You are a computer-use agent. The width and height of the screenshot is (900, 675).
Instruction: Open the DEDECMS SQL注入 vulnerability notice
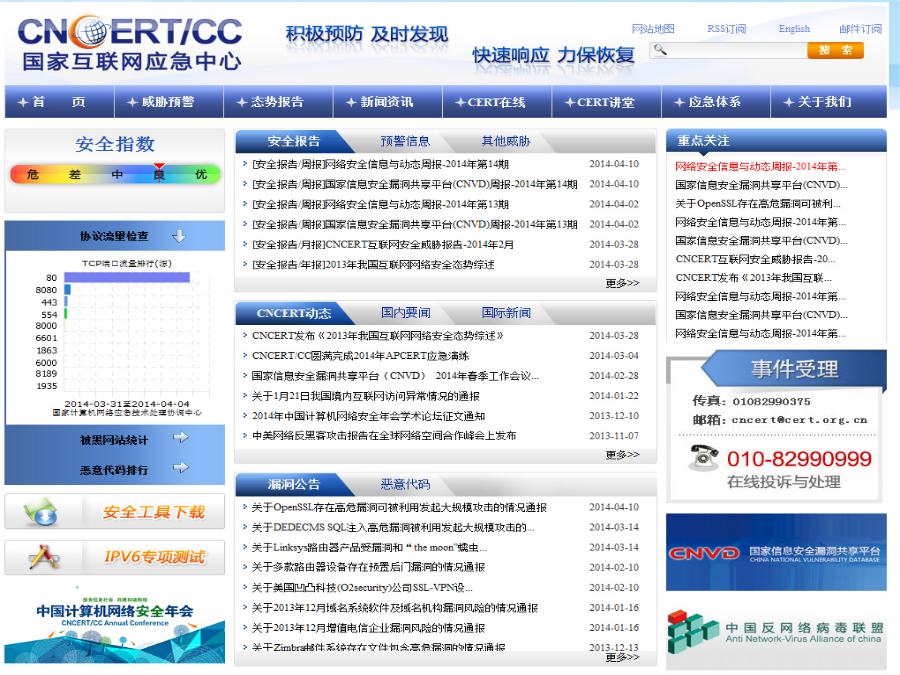(x=393, y=527)
